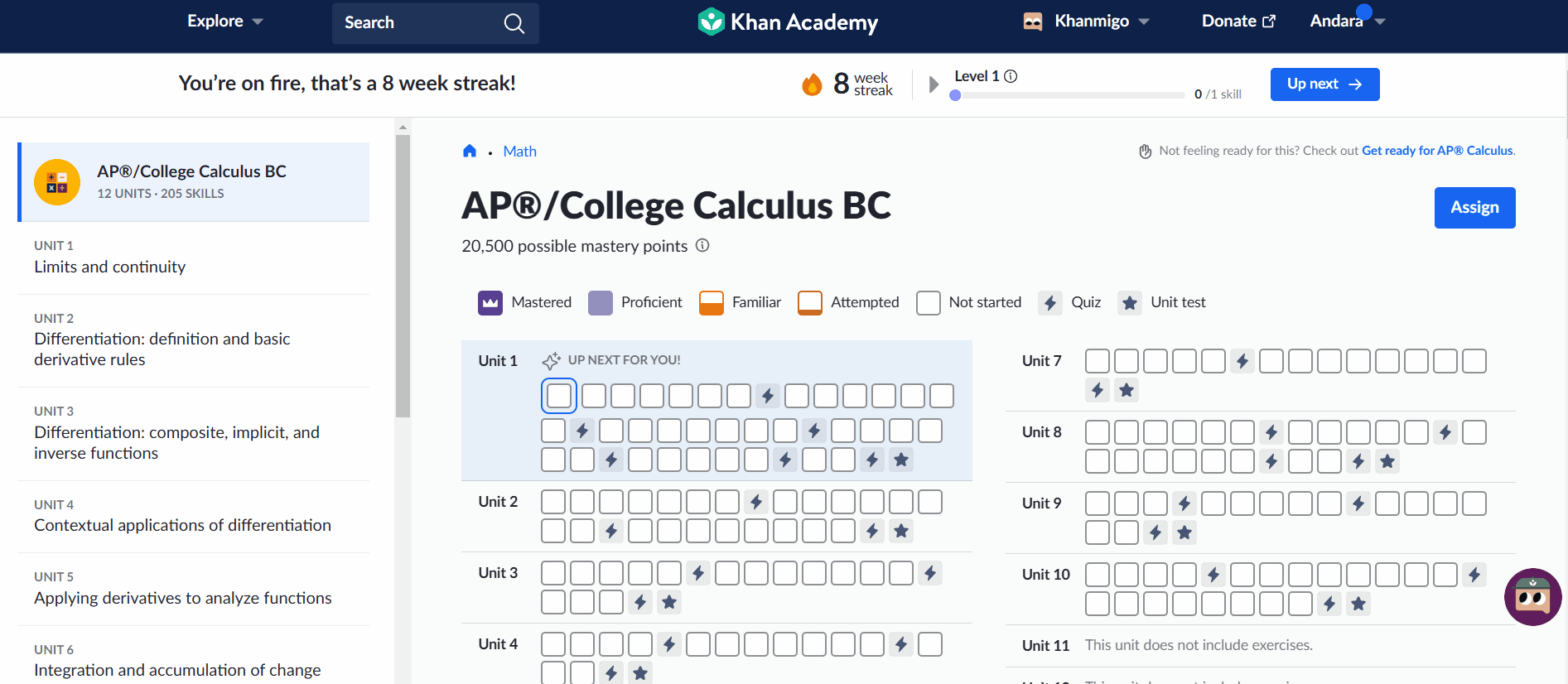Expand the Explore dropdown menu

tap(225, 22)
